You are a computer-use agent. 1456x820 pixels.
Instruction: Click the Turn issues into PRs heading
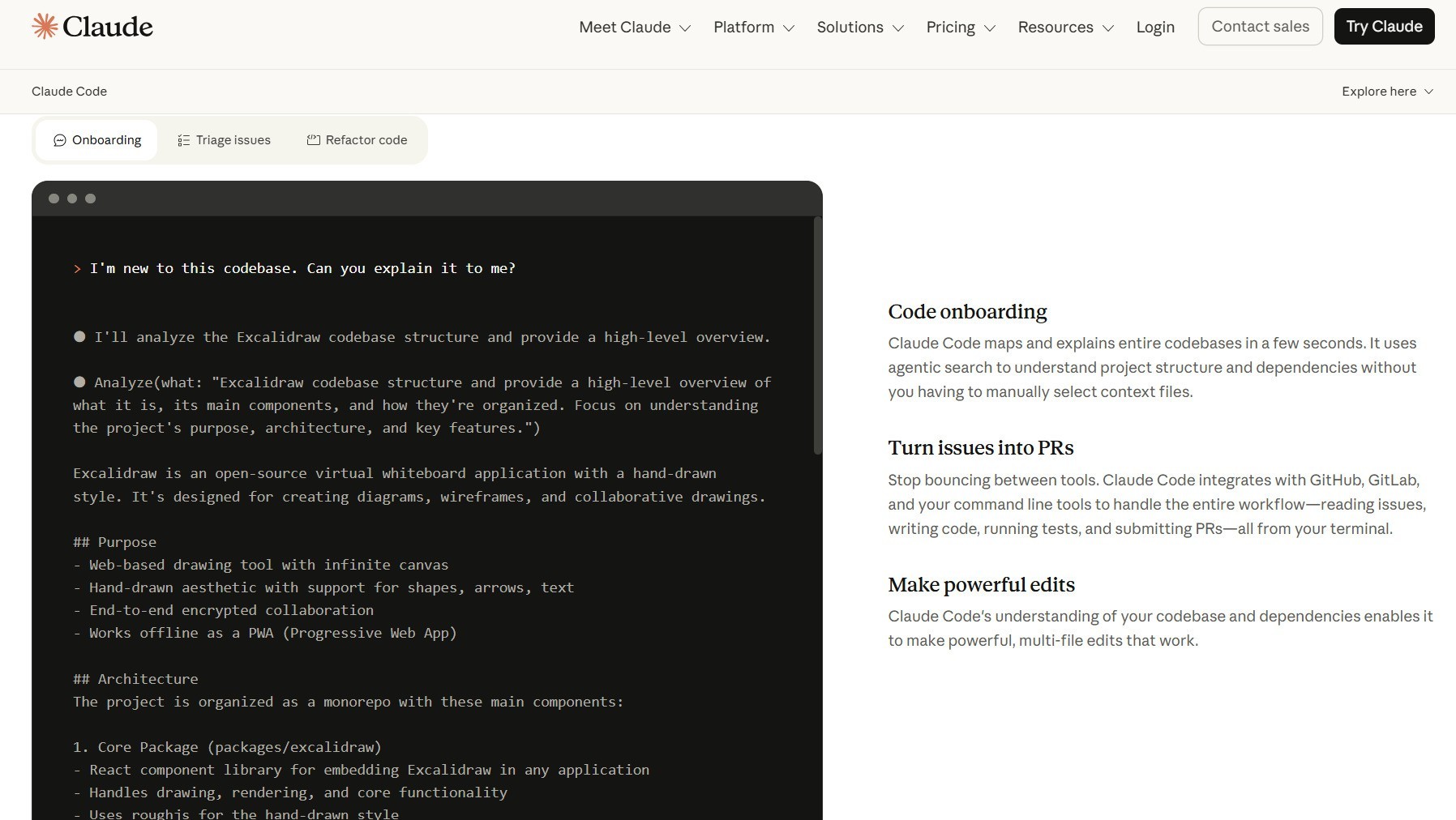(980, 448)
